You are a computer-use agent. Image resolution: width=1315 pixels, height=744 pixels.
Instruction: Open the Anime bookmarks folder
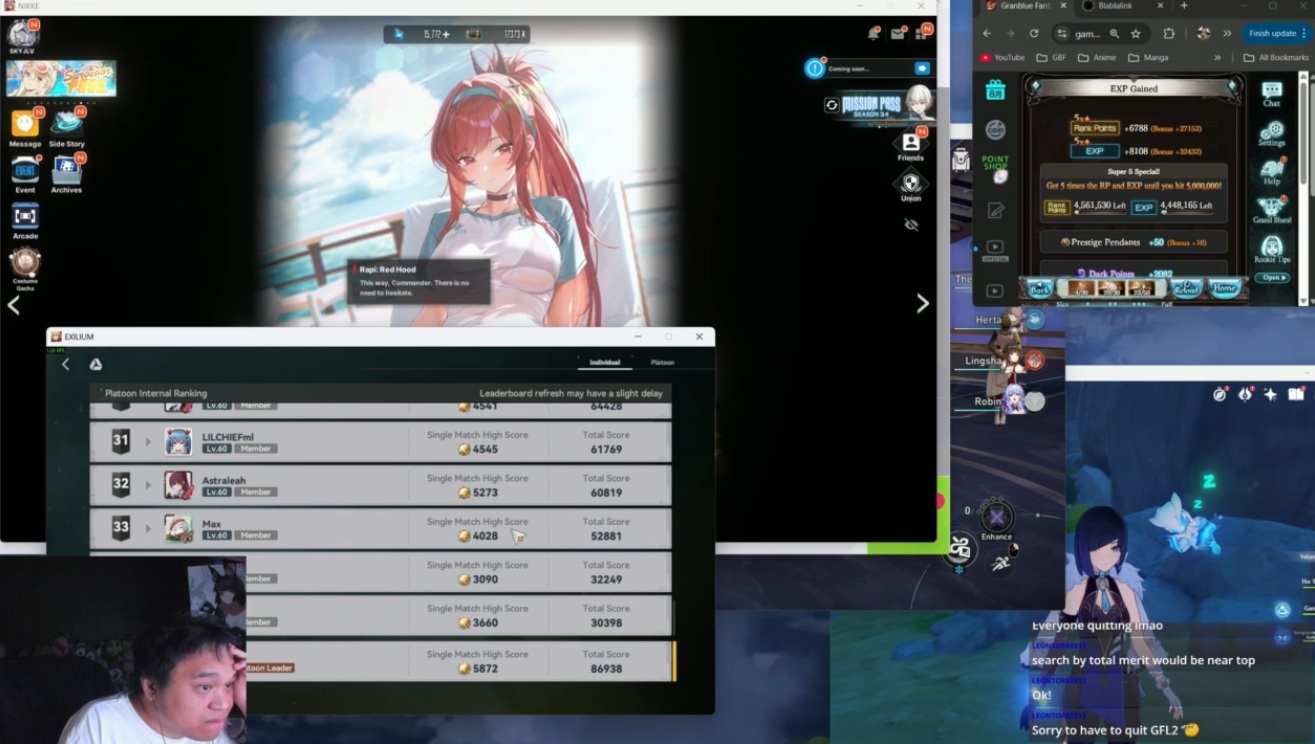(x=1097, y=58)
